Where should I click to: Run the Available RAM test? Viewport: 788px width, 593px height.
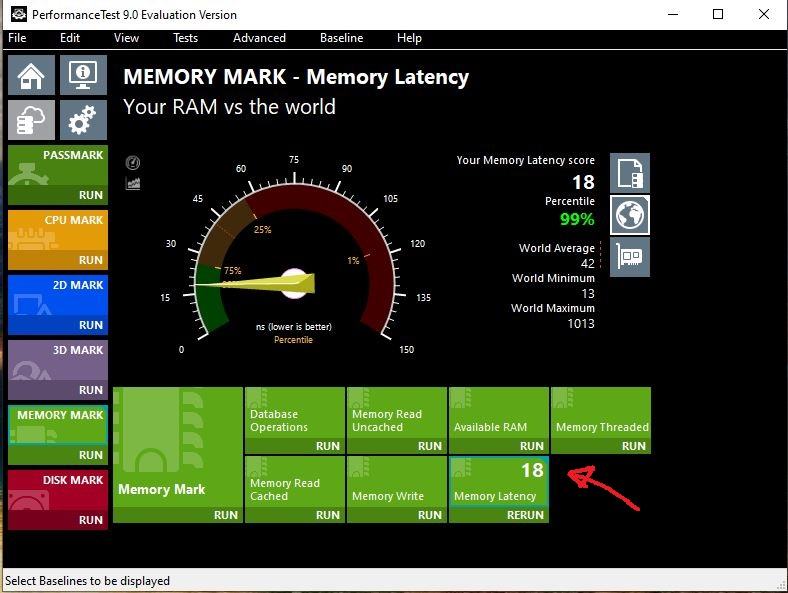click(532, 446)
